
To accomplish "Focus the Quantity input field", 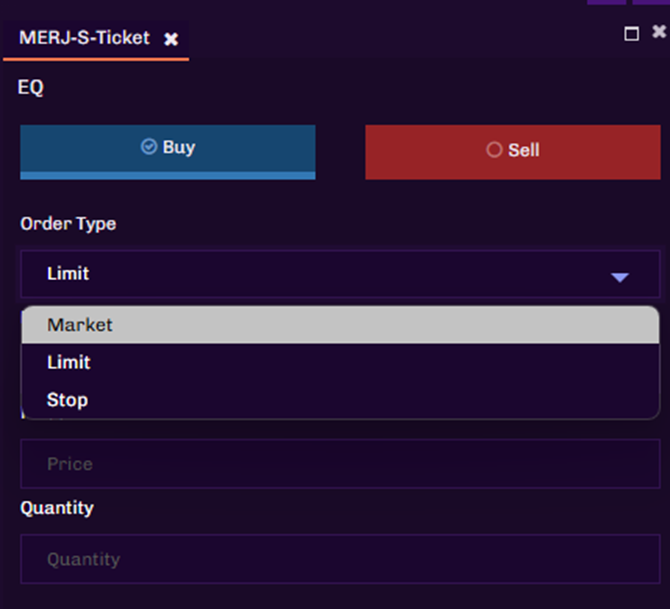I will [x=340, y=559].
